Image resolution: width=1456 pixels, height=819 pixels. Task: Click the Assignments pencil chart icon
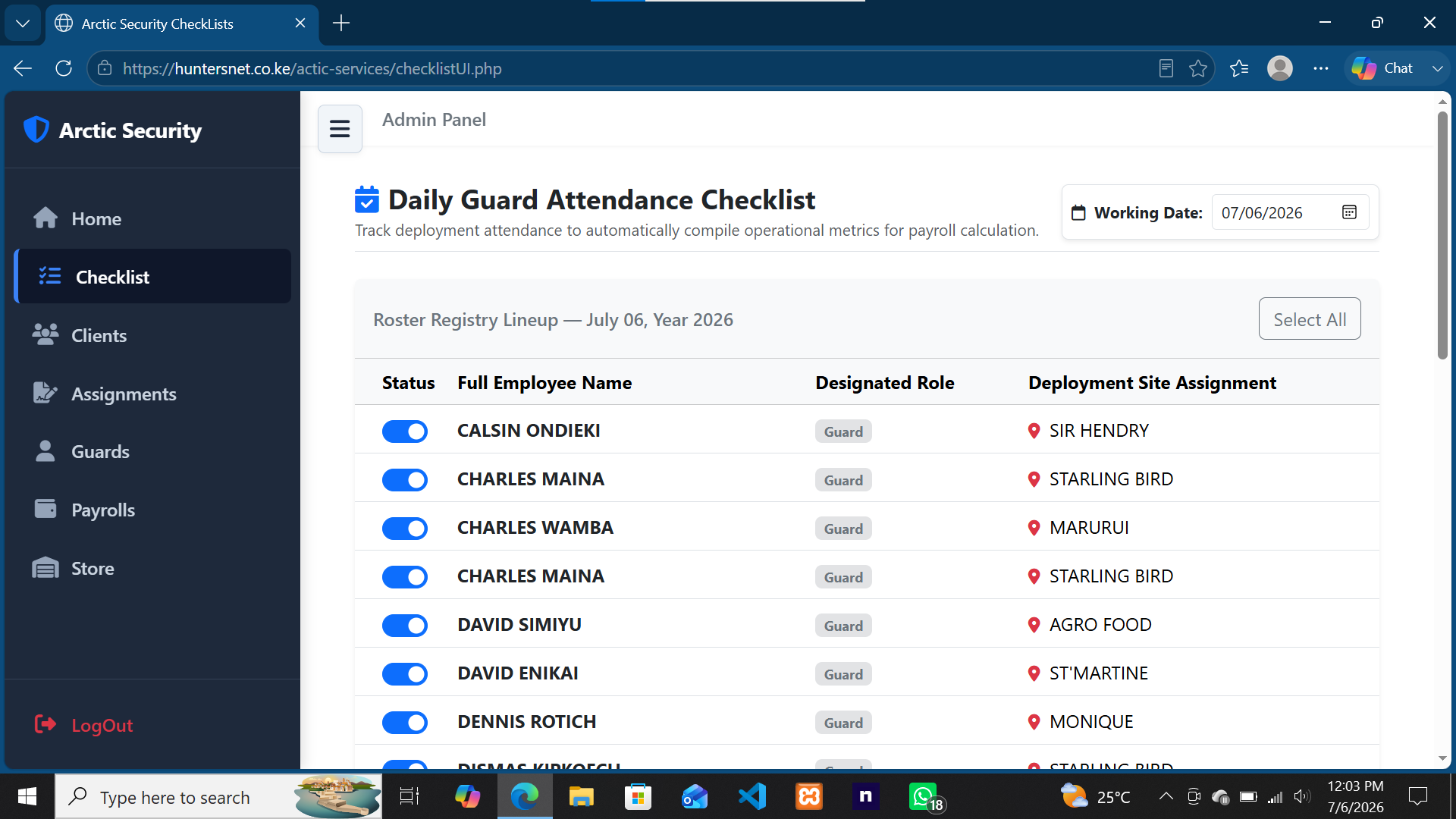pyautogui.click(x=45, y=394)
